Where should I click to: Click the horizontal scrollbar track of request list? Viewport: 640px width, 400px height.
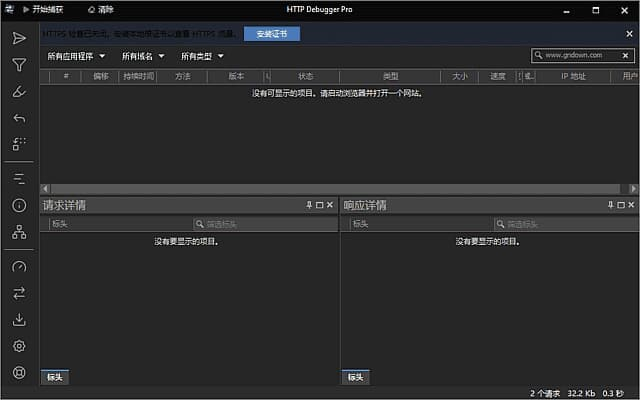336,189
